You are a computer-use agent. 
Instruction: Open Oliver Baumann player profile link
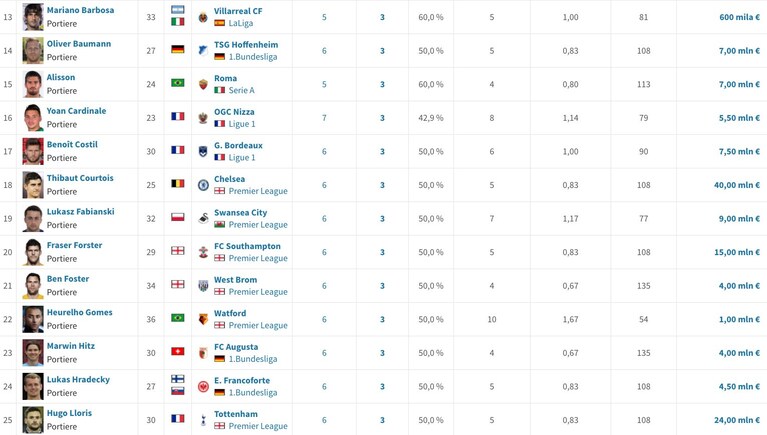(x=79, y=44)
